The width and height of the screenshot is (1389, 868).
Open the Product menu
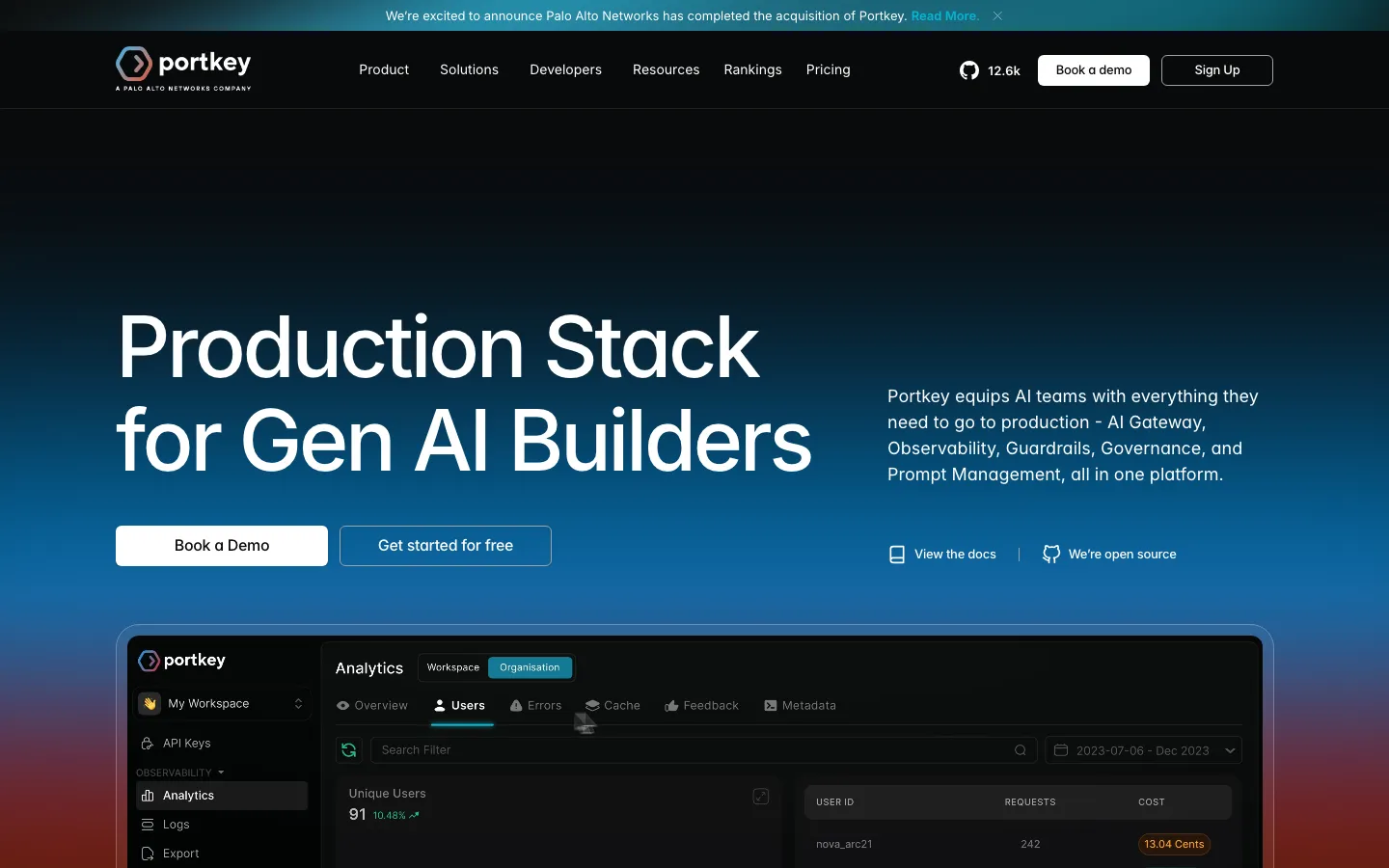[x=384, y=69]
